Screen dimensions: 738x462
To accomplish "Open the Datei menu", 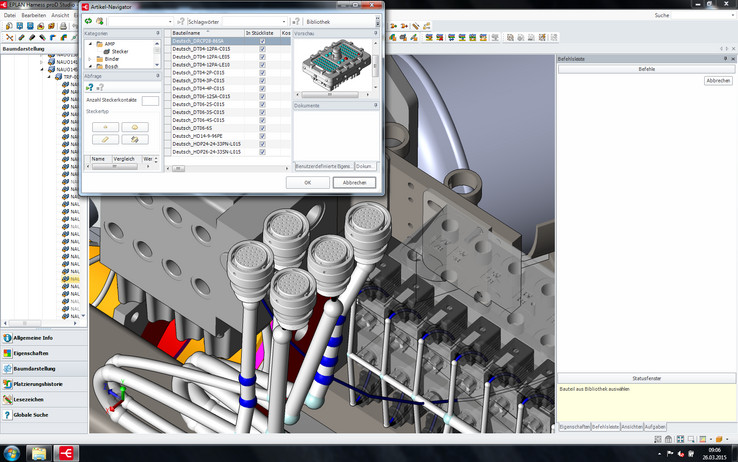I will (x=9, y=16).
